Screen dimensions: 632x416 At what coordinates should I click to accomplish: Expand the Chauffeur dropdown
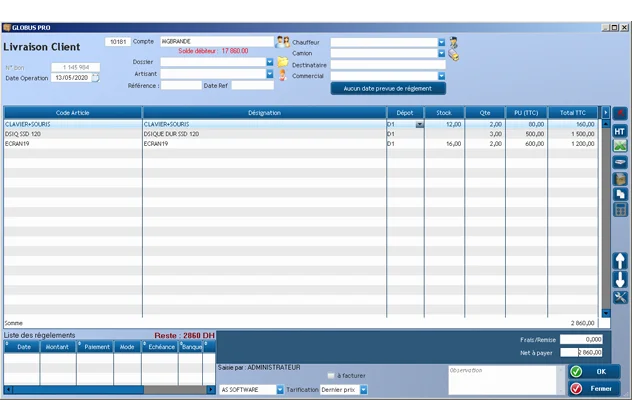point(441,42)
